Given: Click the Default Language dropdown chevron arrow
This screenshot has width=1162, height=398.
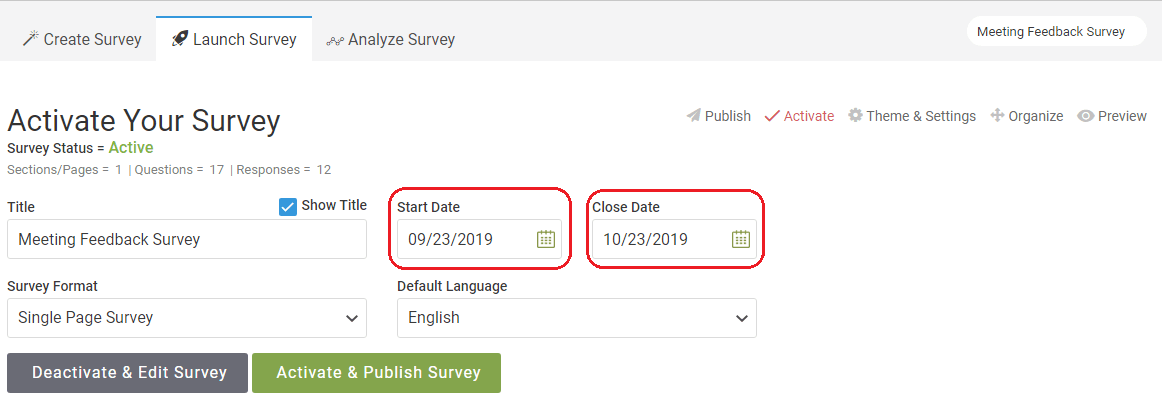Looking at the screenshot, I should click(741, 319).
